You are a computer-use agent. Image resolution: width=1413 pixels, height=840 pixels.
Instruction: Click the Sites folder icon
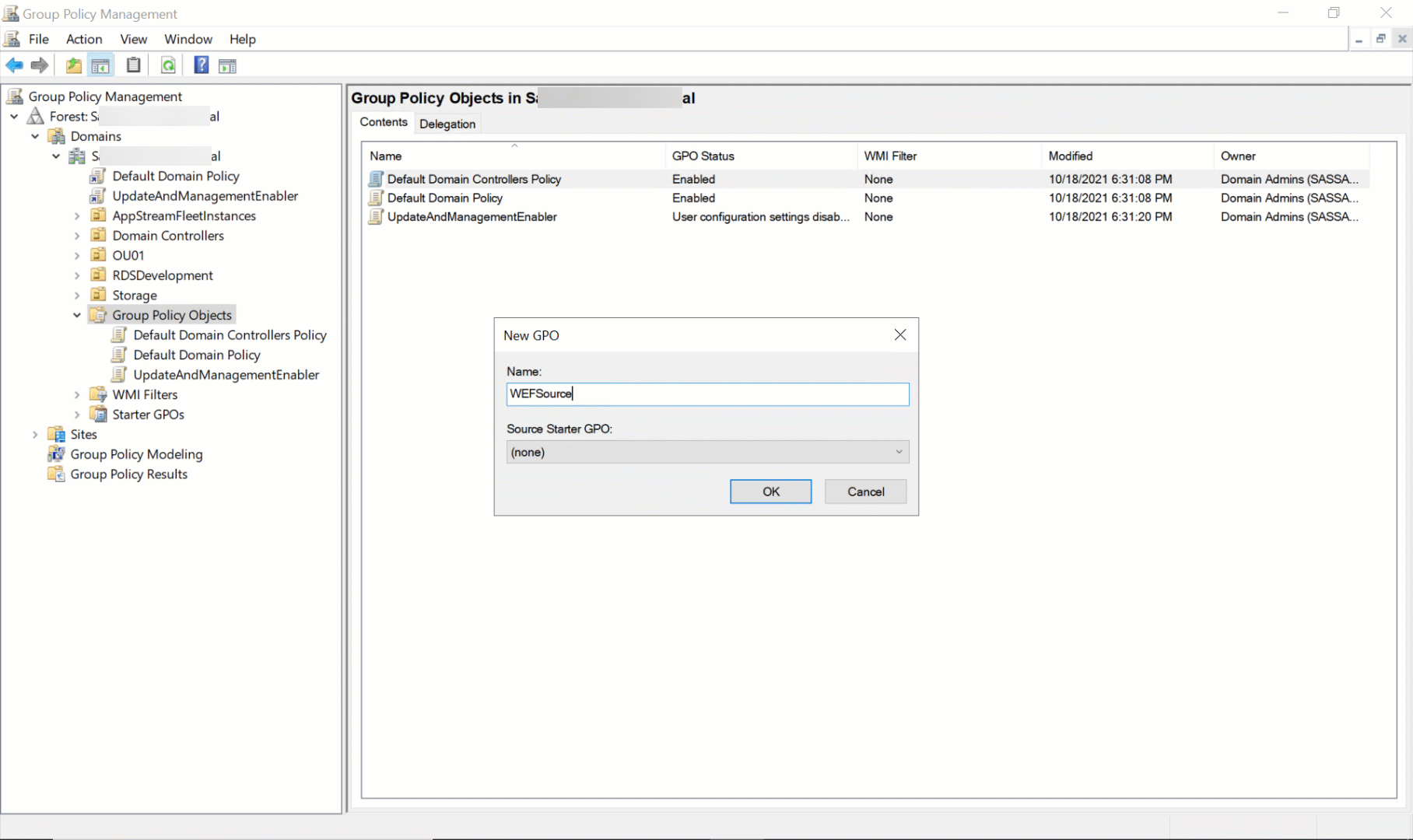point(57,434)
